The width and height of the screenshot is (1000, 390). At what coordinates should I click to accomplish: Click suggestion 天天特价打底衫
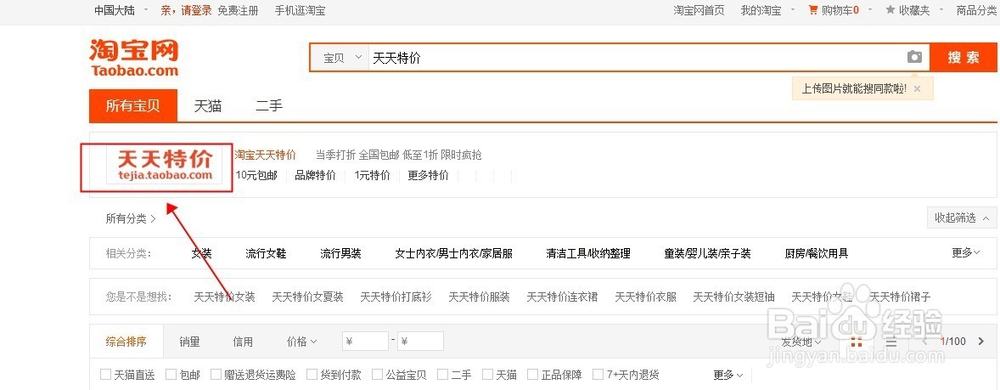[396, 296]
